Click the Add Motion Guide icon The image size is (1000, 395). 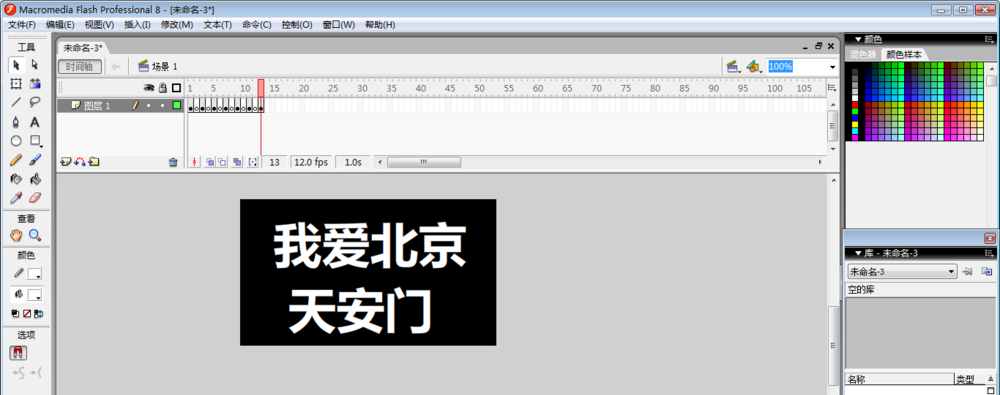click(x=80, y=162)
